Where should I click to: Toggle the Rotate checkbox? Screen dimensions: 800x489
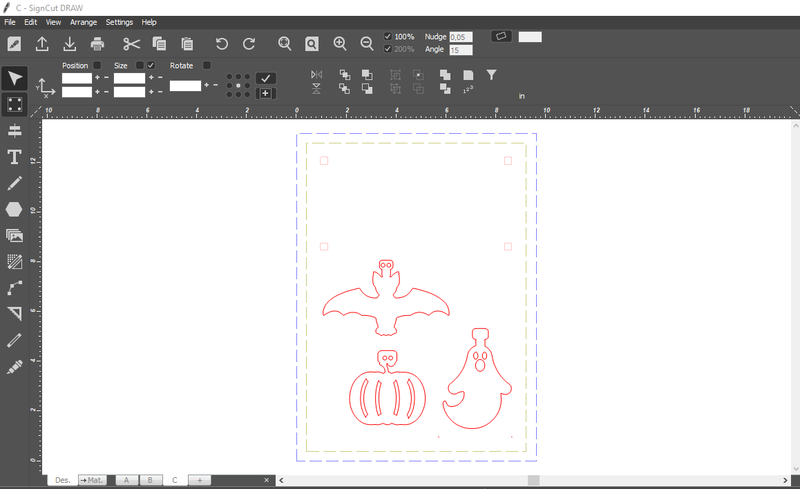click(207, 65)
